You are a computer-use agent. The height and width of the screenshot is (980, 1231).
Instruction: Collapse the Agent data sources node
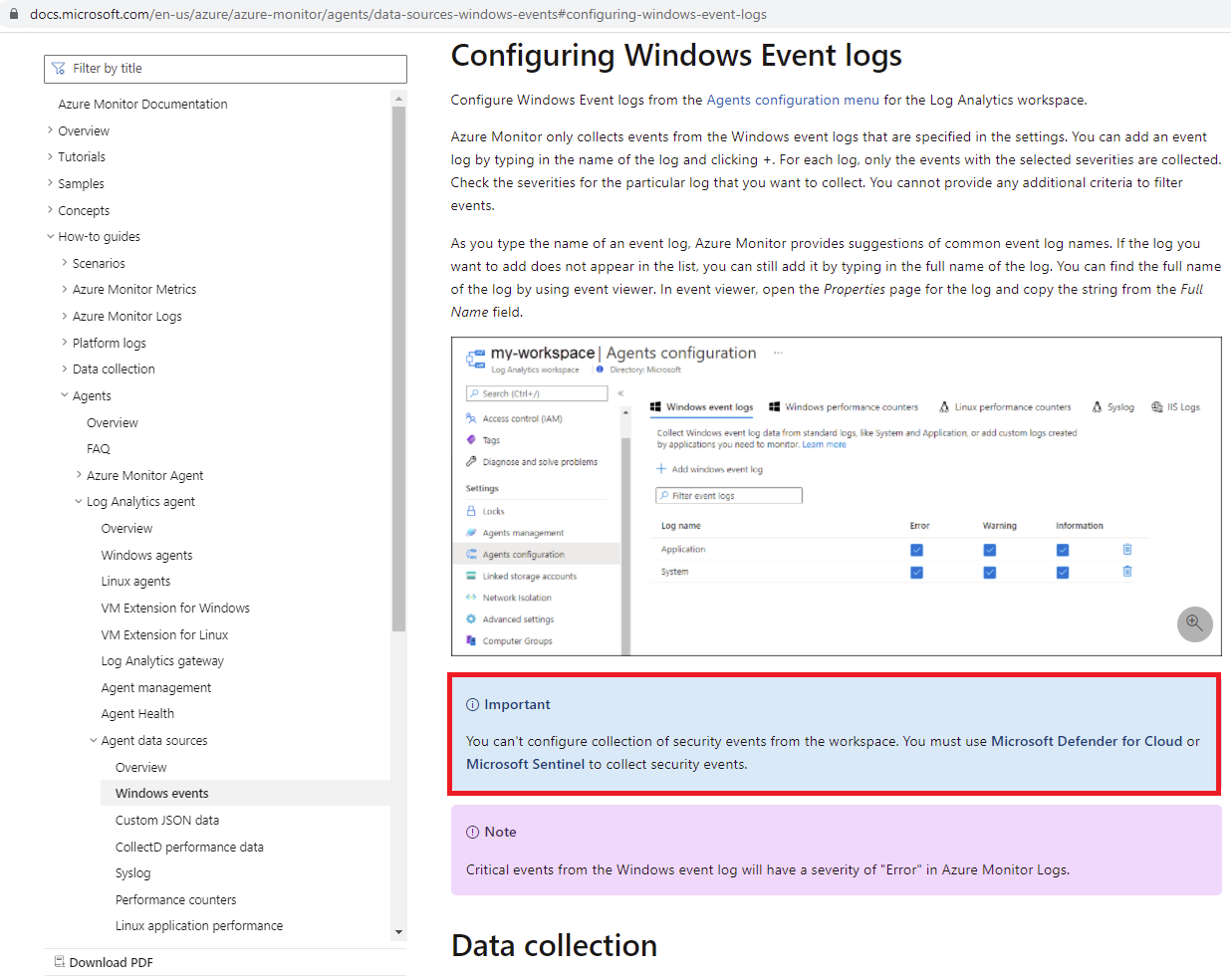pyautogui.click(x=94, y=740)
